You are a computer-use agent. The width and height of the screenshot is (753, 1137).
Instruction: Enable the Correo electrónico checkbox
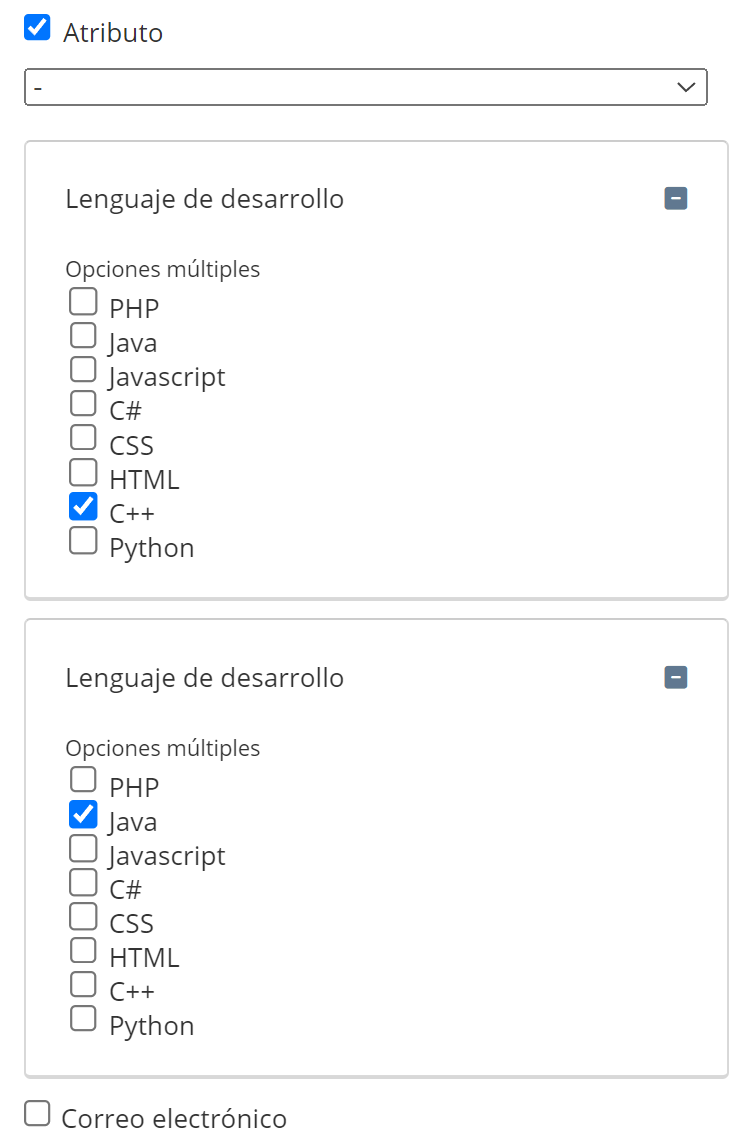click(x=37, y=1113)
